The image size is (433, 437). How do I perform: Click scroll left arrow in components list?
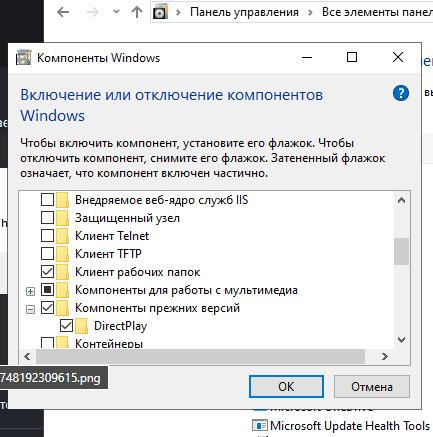click(27, 357)
